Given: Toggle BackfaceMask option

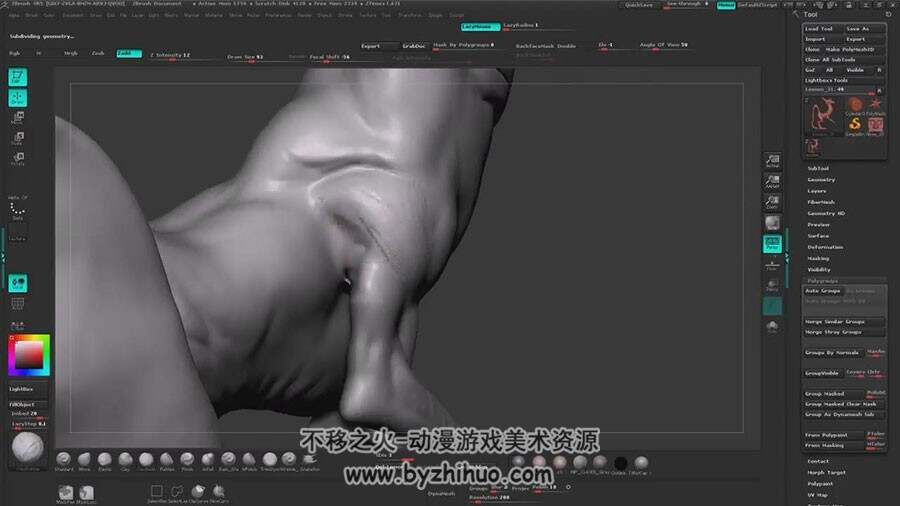Looking at the screenshot, I should pos(535,46).
